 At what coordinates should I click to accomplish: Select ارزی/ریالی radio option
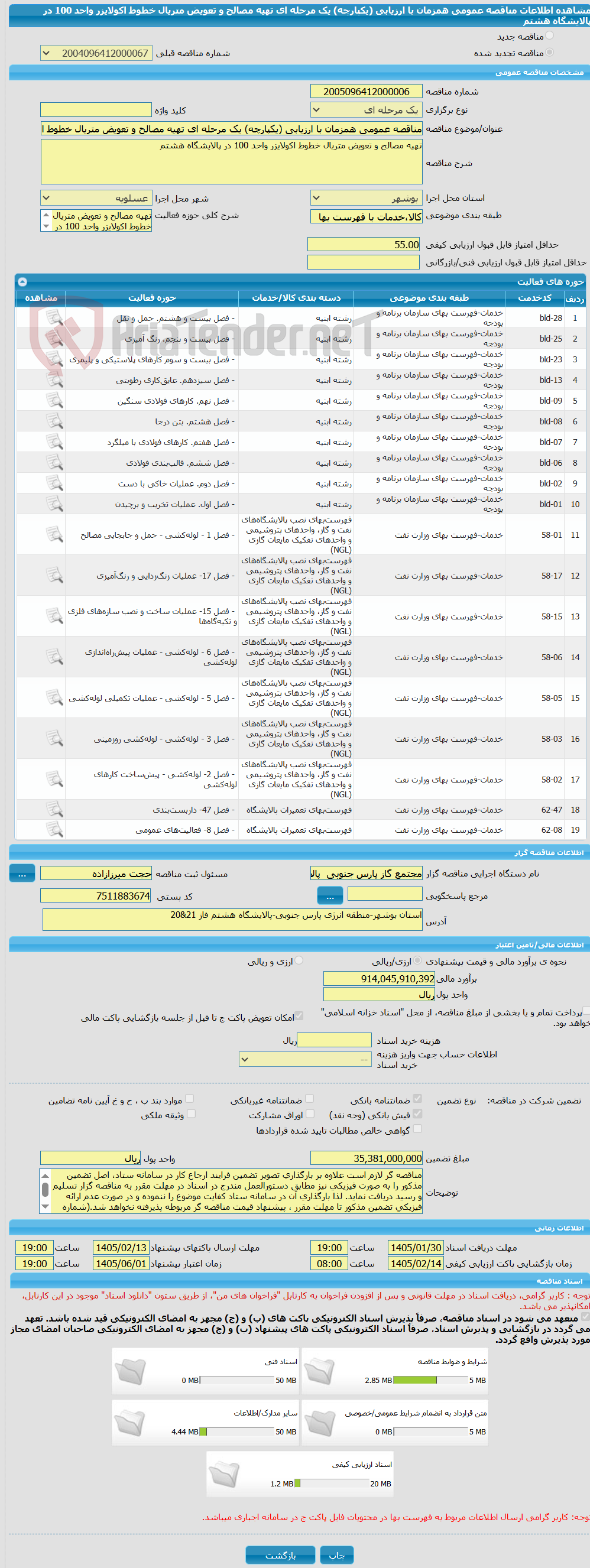coord(418,961)
